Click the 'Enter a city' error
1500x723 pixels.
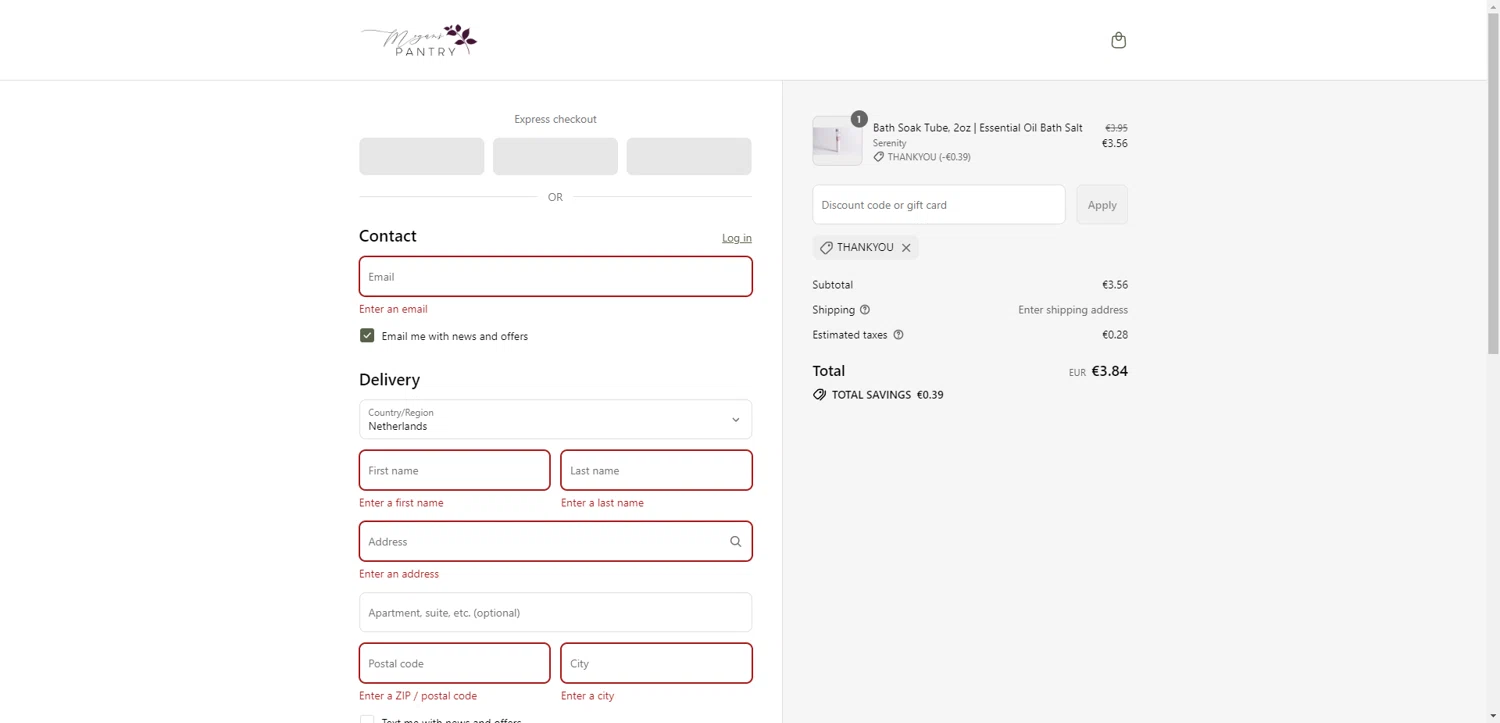coord(587,696)
